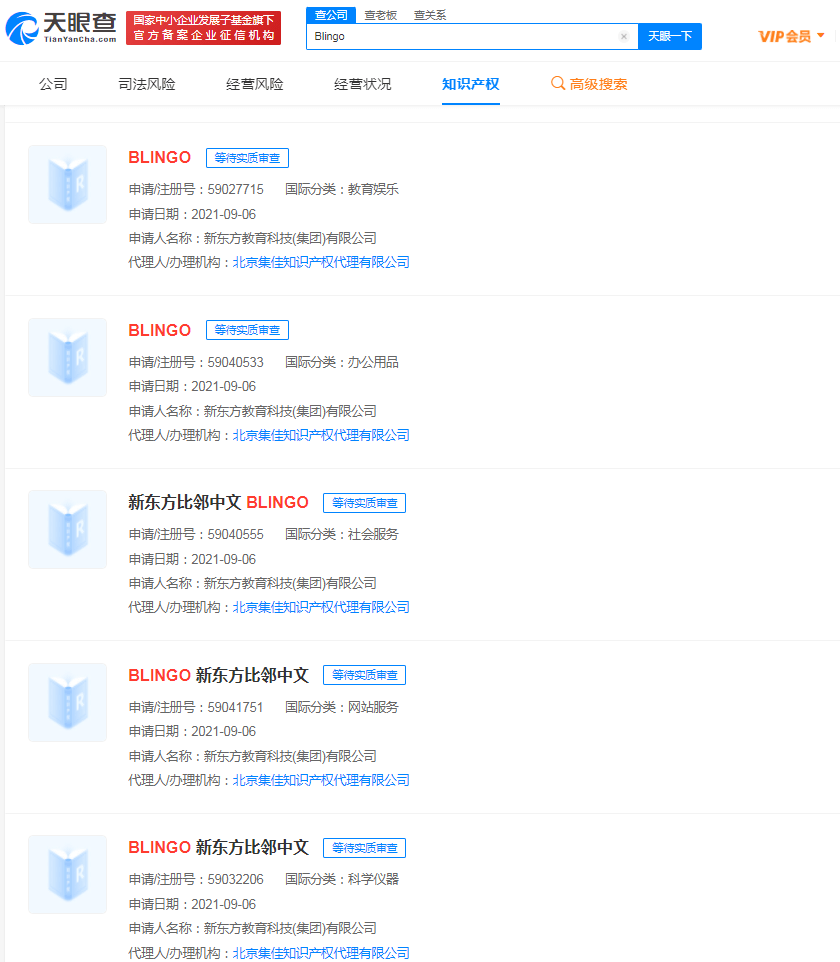
Task: Click the 高级搜索 magnifier icon
Action: click(x=557, y=83)
